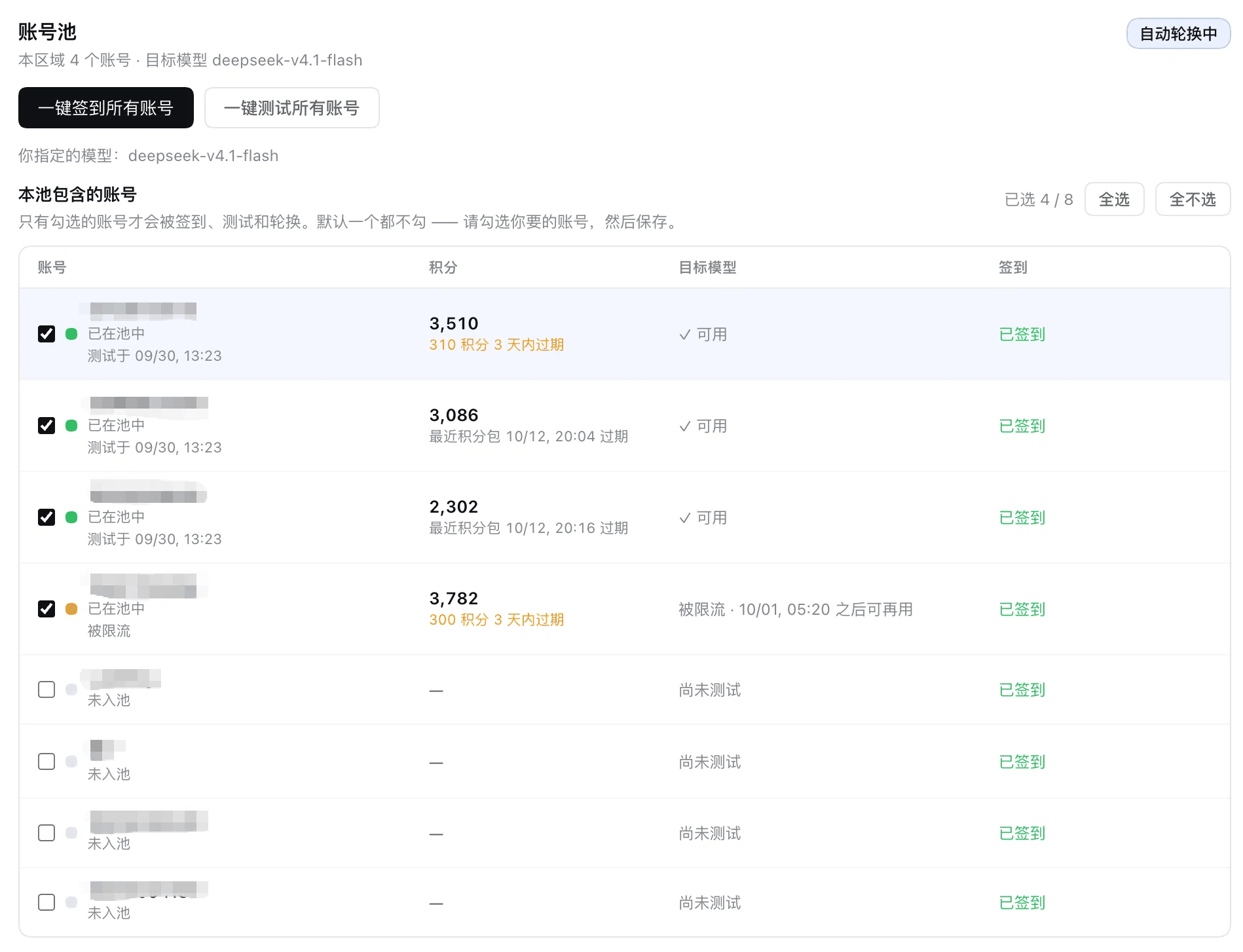Select all accounts with 全选
The height and width of the screenshot is (952, 1243).
coord(1114,199)
